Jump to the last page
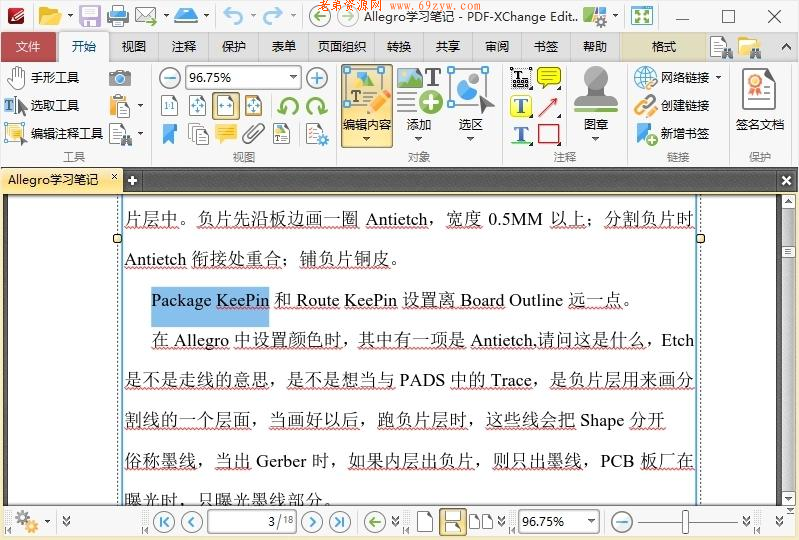 (340, 522)
